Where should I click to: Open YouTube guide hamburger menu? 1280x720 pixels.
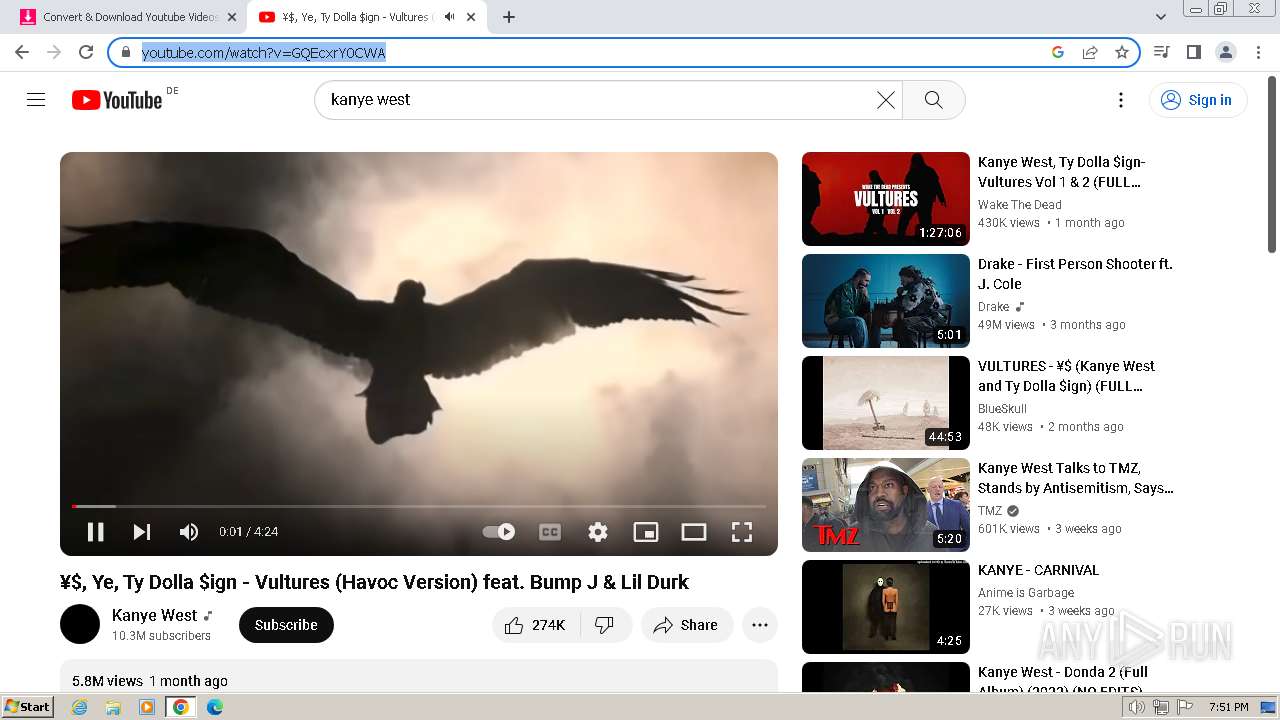[36, 100]
